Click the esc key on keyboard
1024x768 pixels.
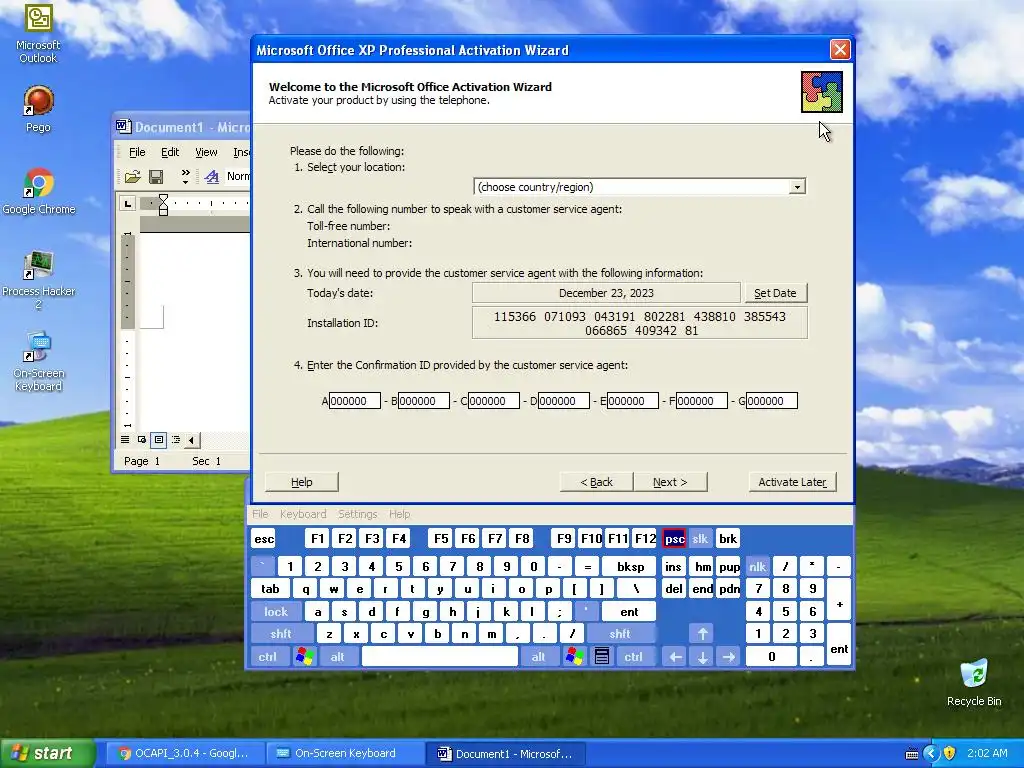(x=264, y=539)
